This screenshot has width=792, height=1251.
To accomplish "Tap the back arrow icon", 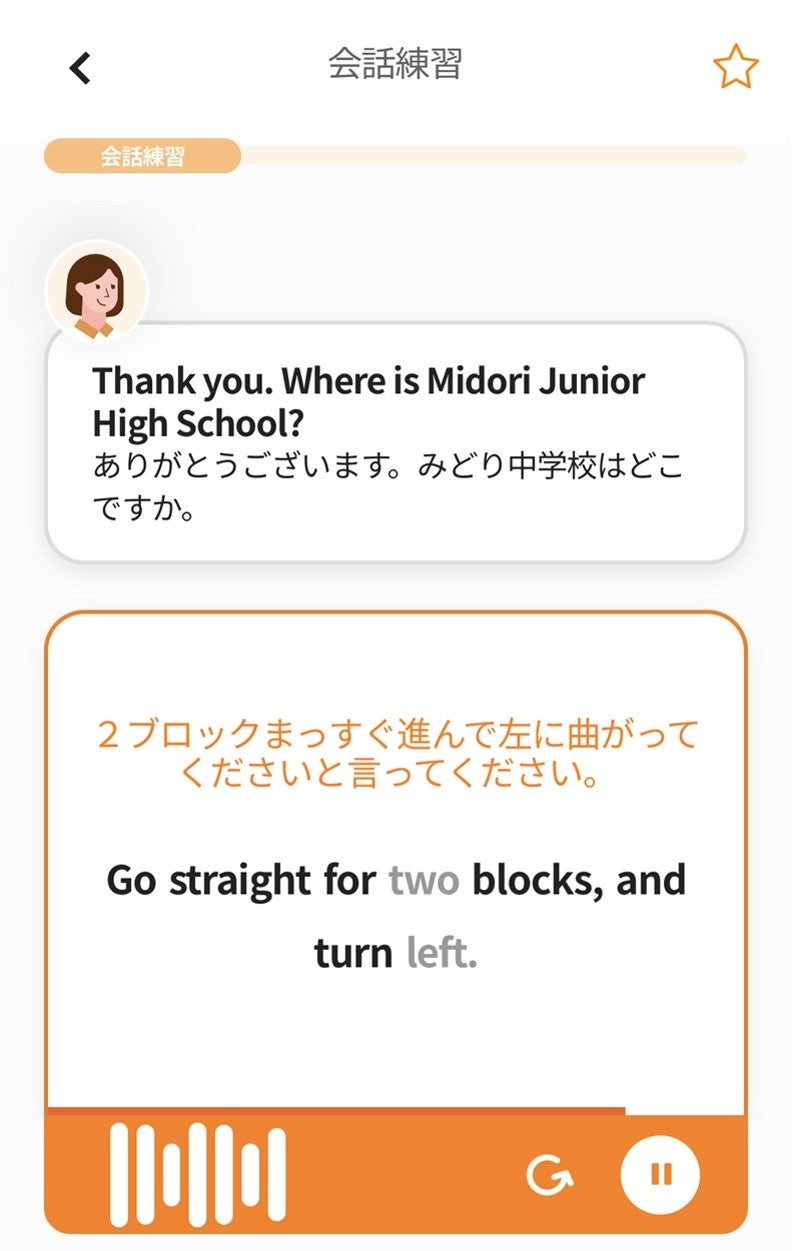I will (80, 68).
